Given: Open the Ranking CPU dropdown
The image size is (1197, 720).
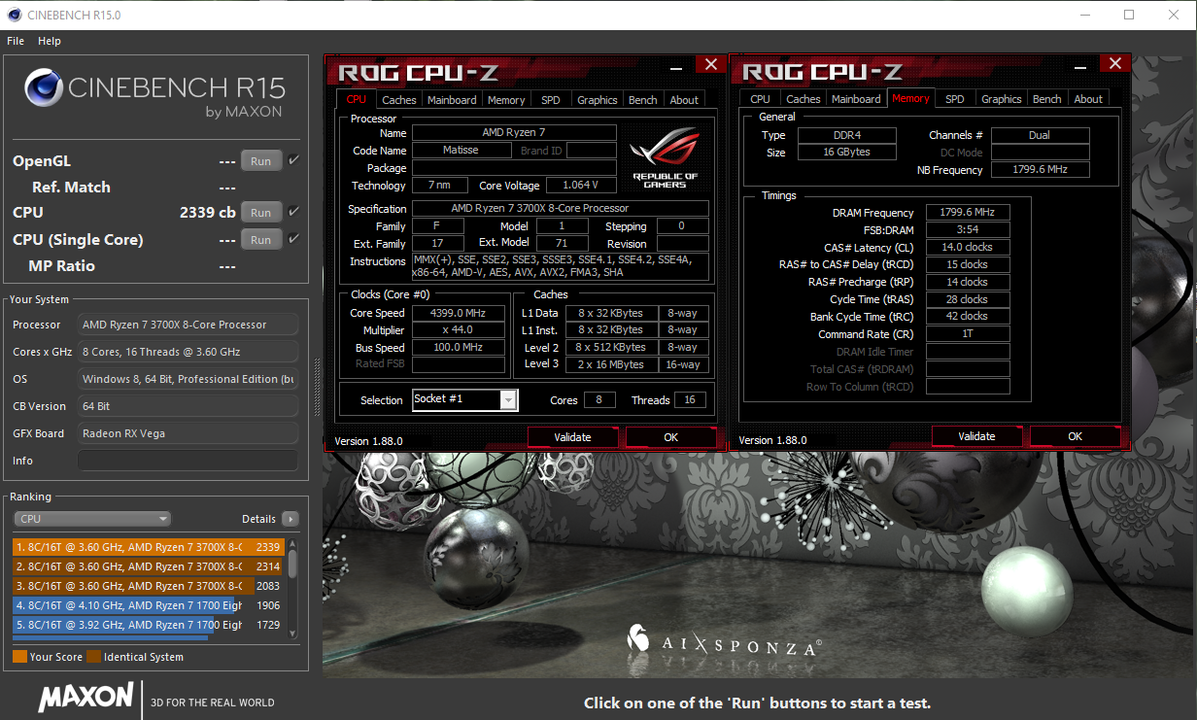Looking at the screenshot, I should click(92, 519).
